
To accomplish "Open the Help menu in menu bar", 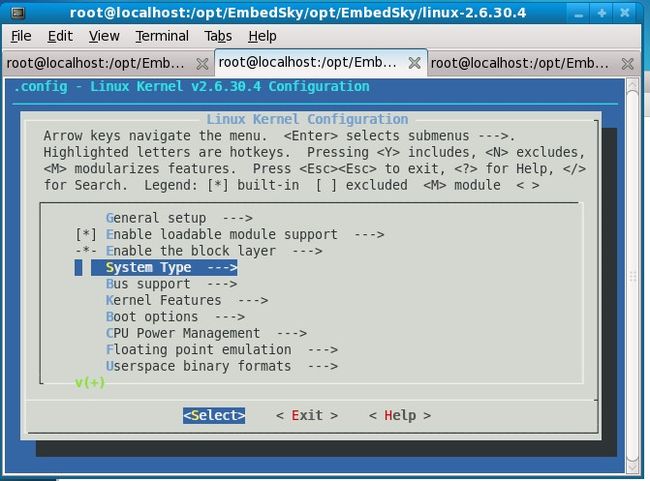I will tap(262, 36).
